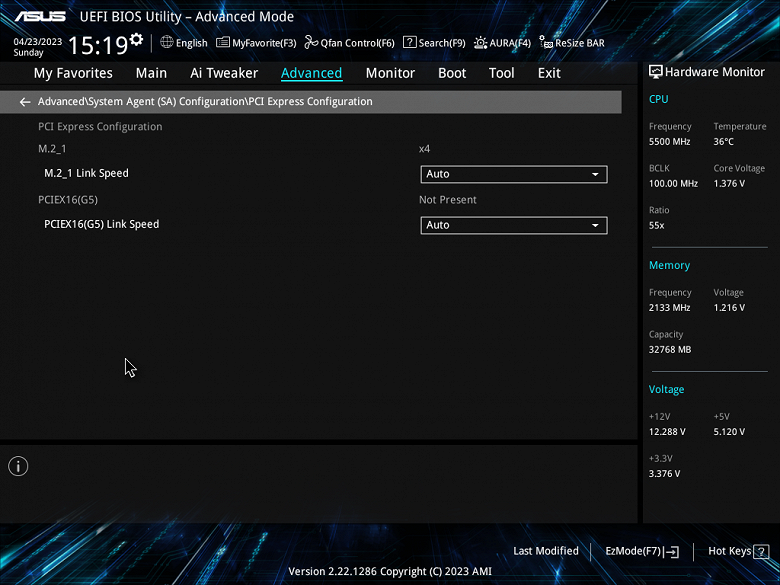Image resolution: width=780 pixels, height=585 pixels.
Task: Click the M.2_1 x4 status value
Action: 424,149
